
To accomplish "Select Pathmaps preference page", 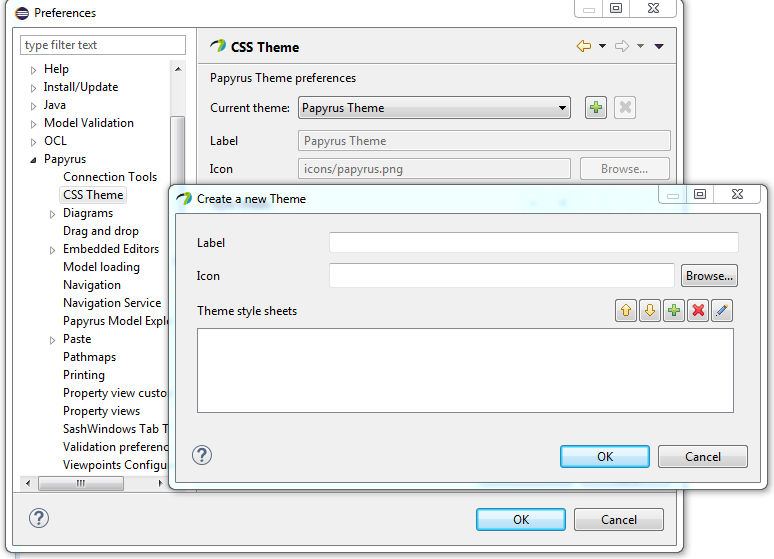I will (89, 357).
